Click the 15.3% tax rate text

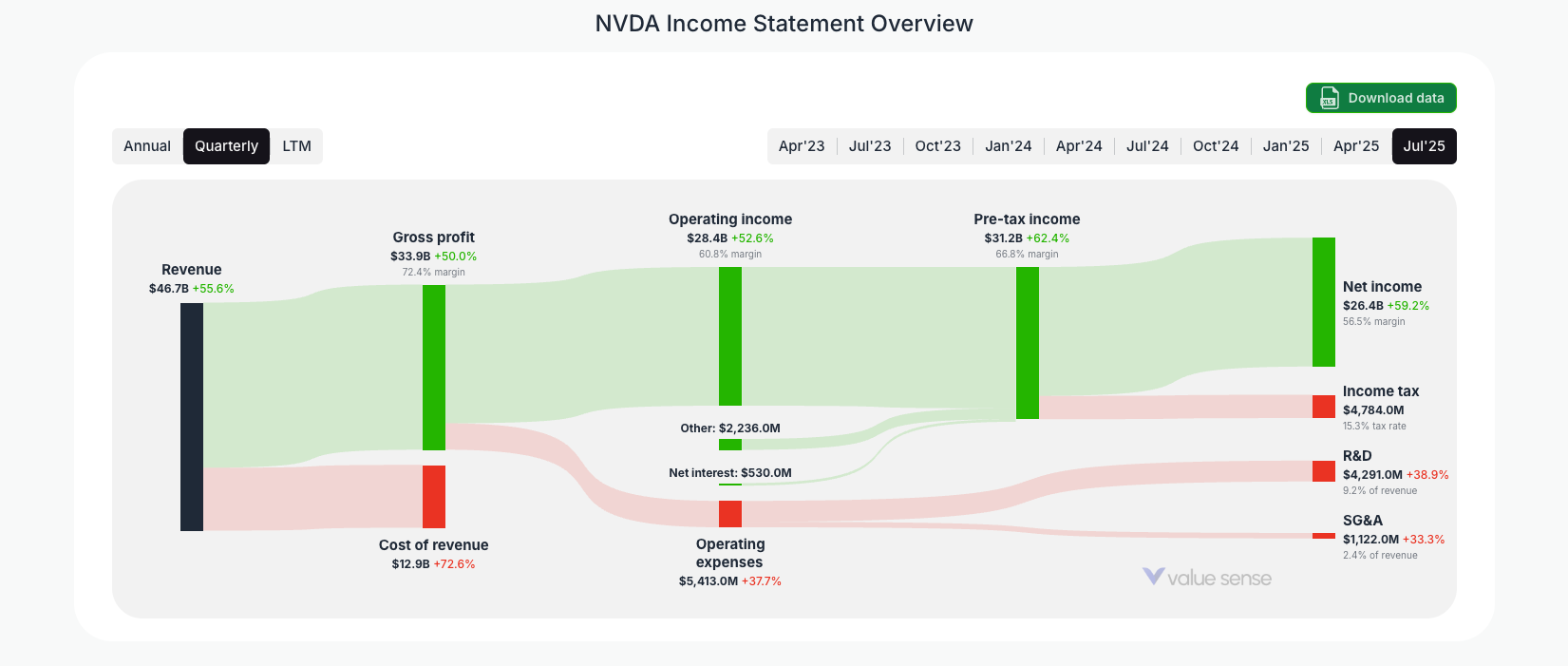[x=1374, y=427]
